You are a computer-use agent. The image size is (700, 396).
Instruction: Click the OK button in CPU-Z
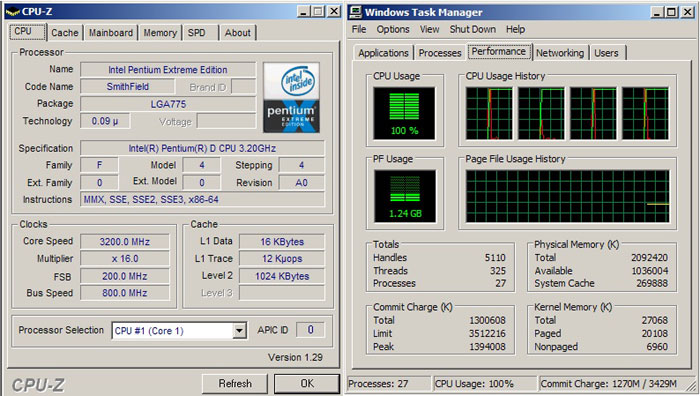tap(307, 383)
